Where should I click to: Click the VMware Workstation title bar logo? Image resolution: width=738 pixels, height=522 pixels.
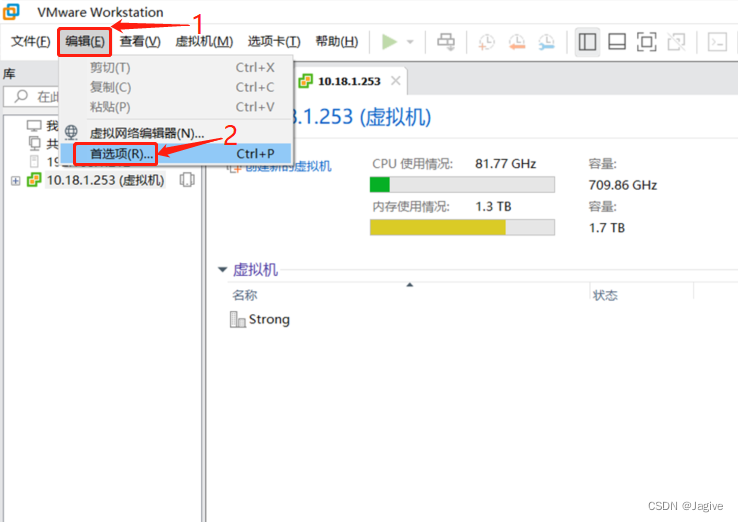pos(11,11)
